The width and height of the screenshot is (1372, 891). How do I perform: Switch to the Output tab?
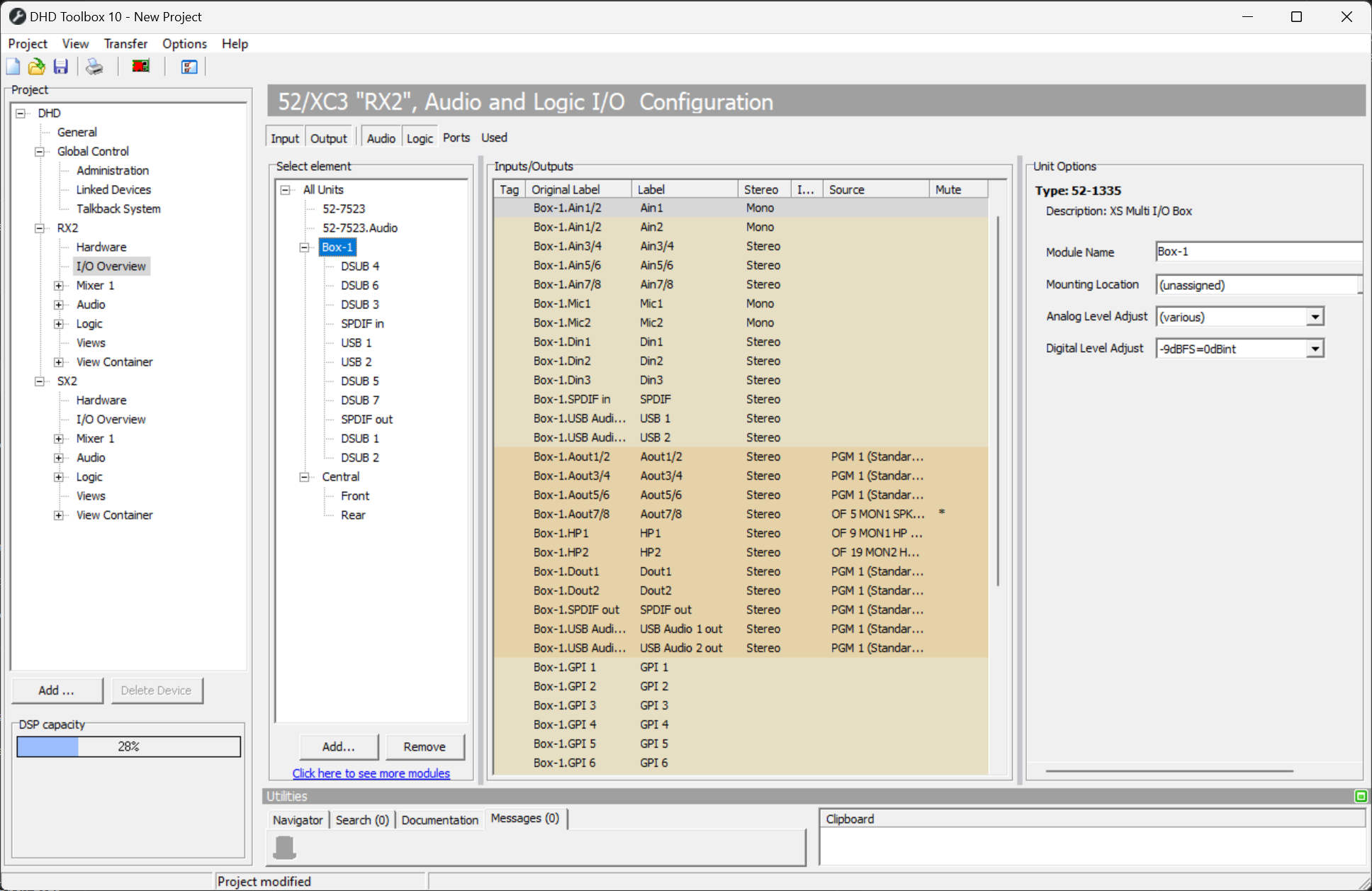pyautogui.click(x=328, y=138)
